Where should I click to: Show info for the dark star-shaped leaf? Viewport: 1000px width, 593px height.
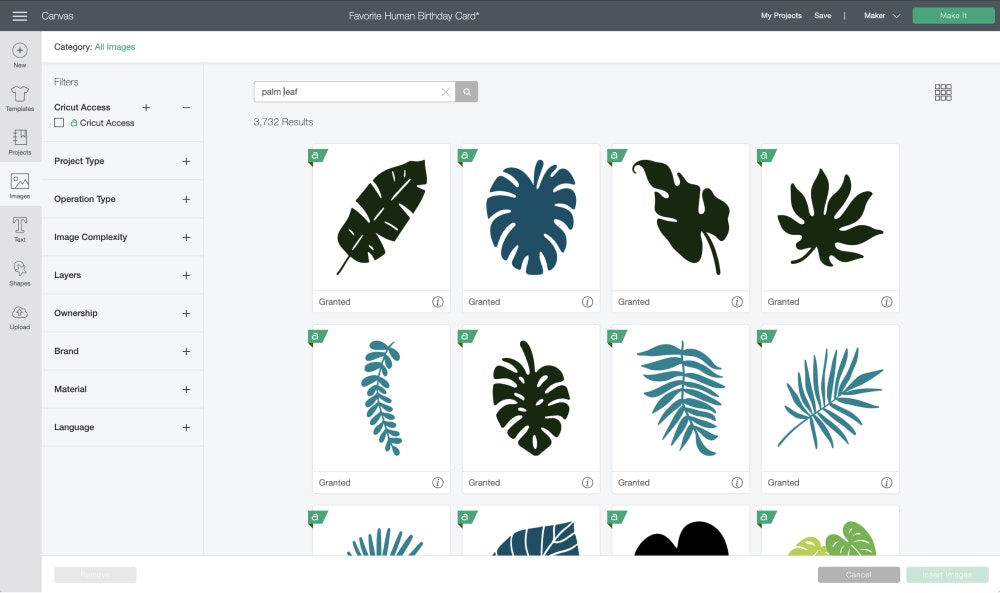click(x=886, y=302)
